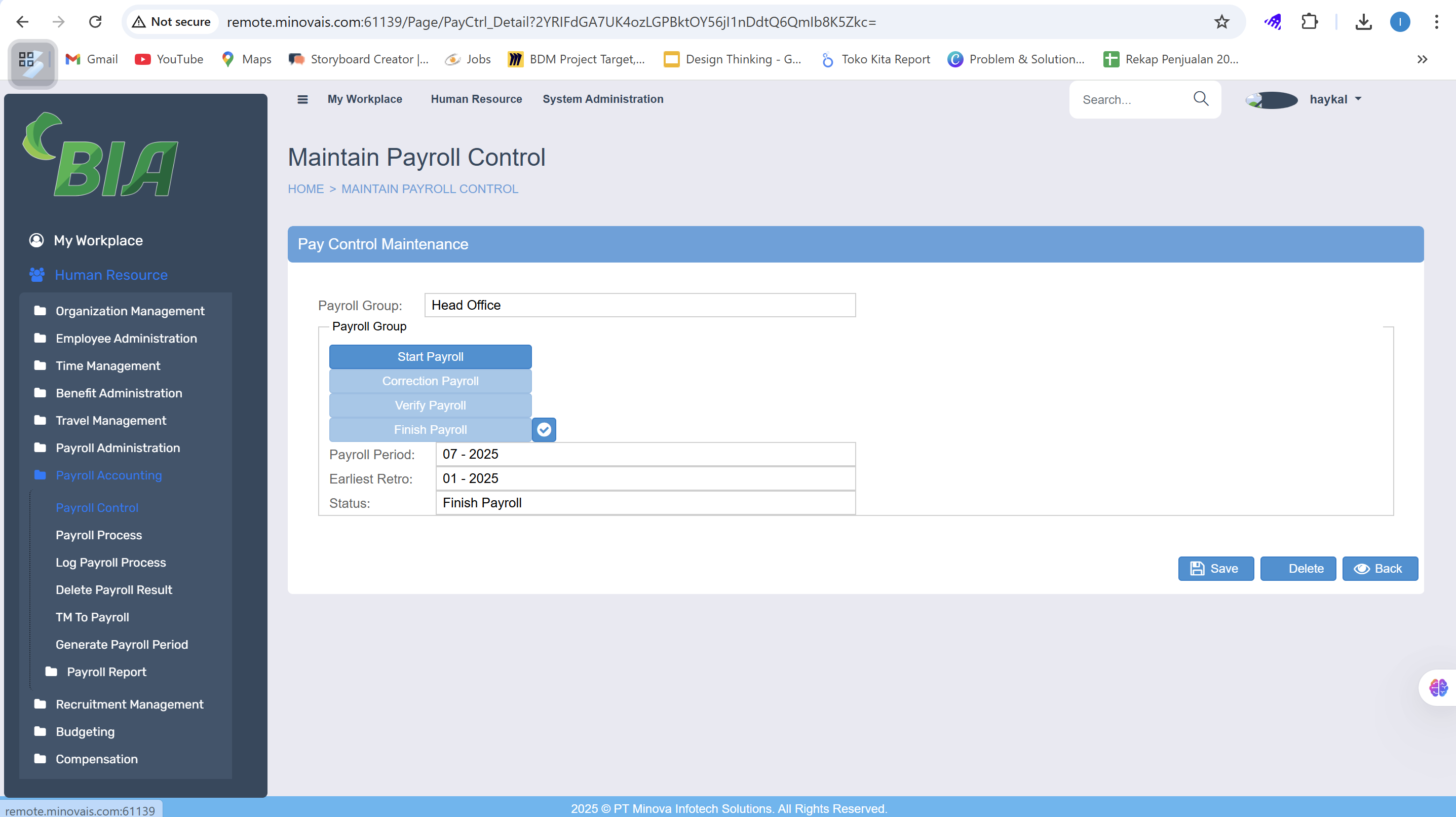Open the Toko Kita Report bookmark

pos(875,59)
